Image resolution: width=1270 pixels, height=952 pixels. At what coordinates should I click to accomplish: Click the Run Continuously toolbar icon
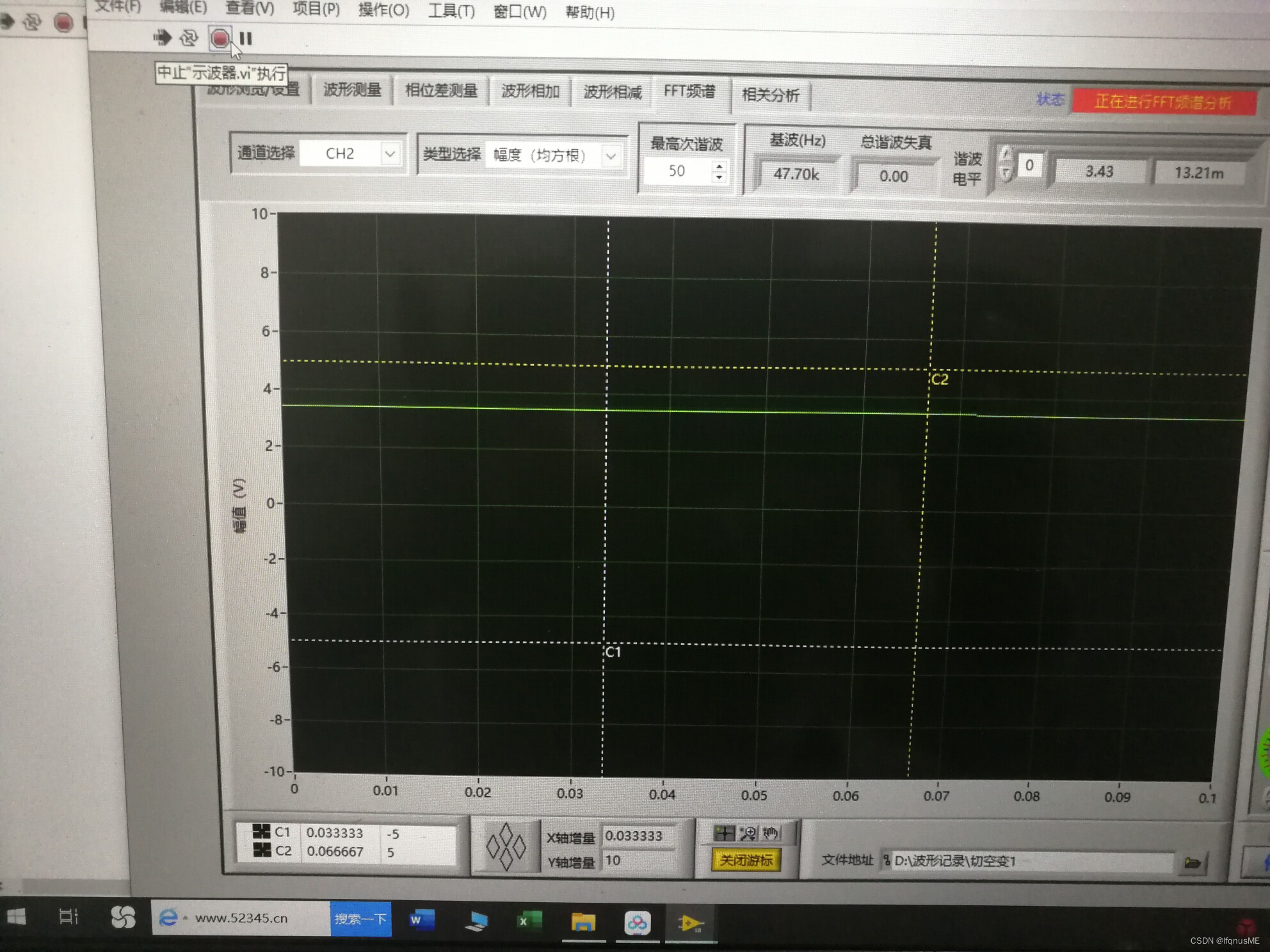tap(188, 38)
